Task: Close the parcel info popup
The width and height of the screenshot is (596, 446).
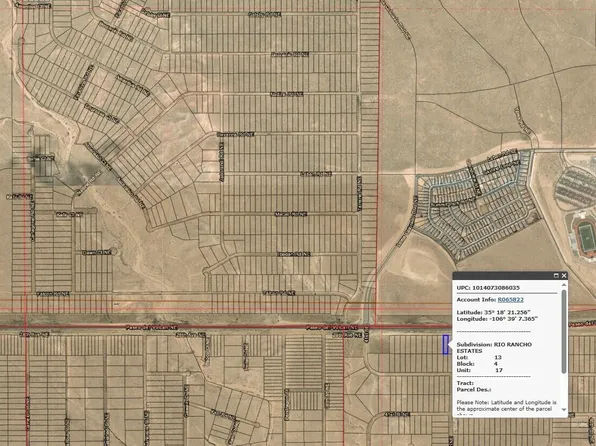Action: tap(564, 276)
